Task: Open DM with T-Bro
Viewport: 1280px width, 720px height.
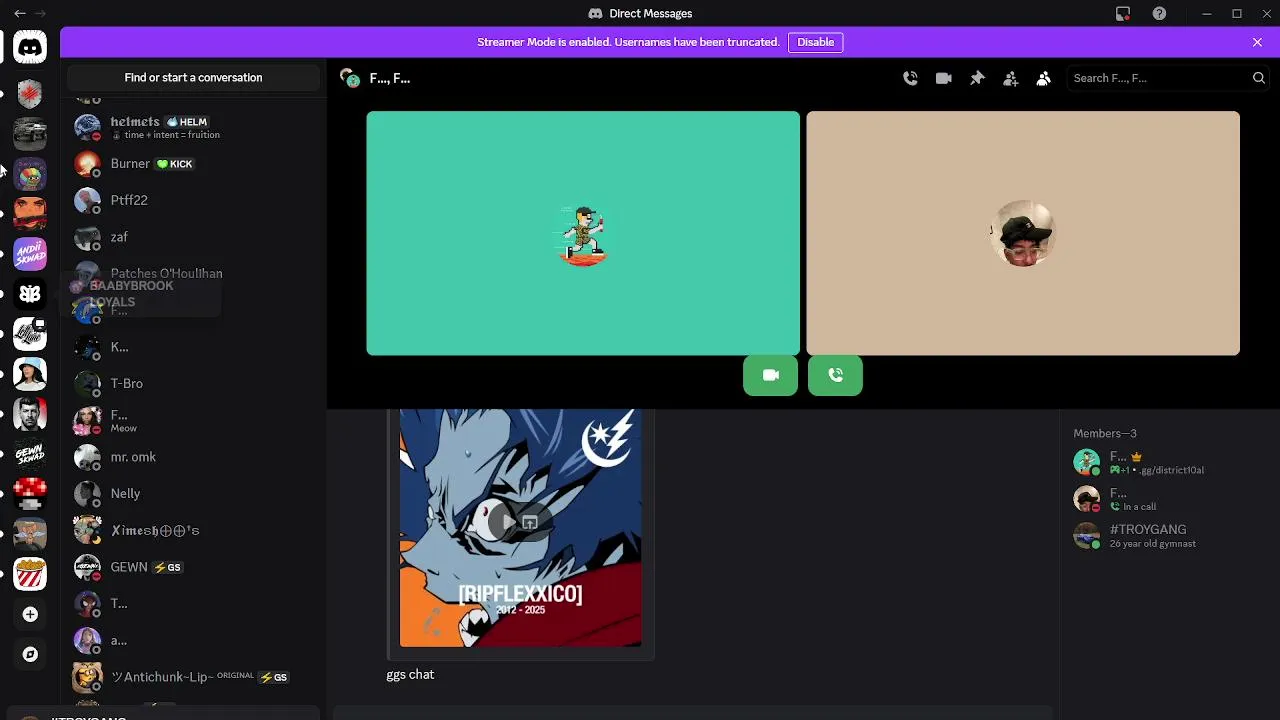Action: 194,383
